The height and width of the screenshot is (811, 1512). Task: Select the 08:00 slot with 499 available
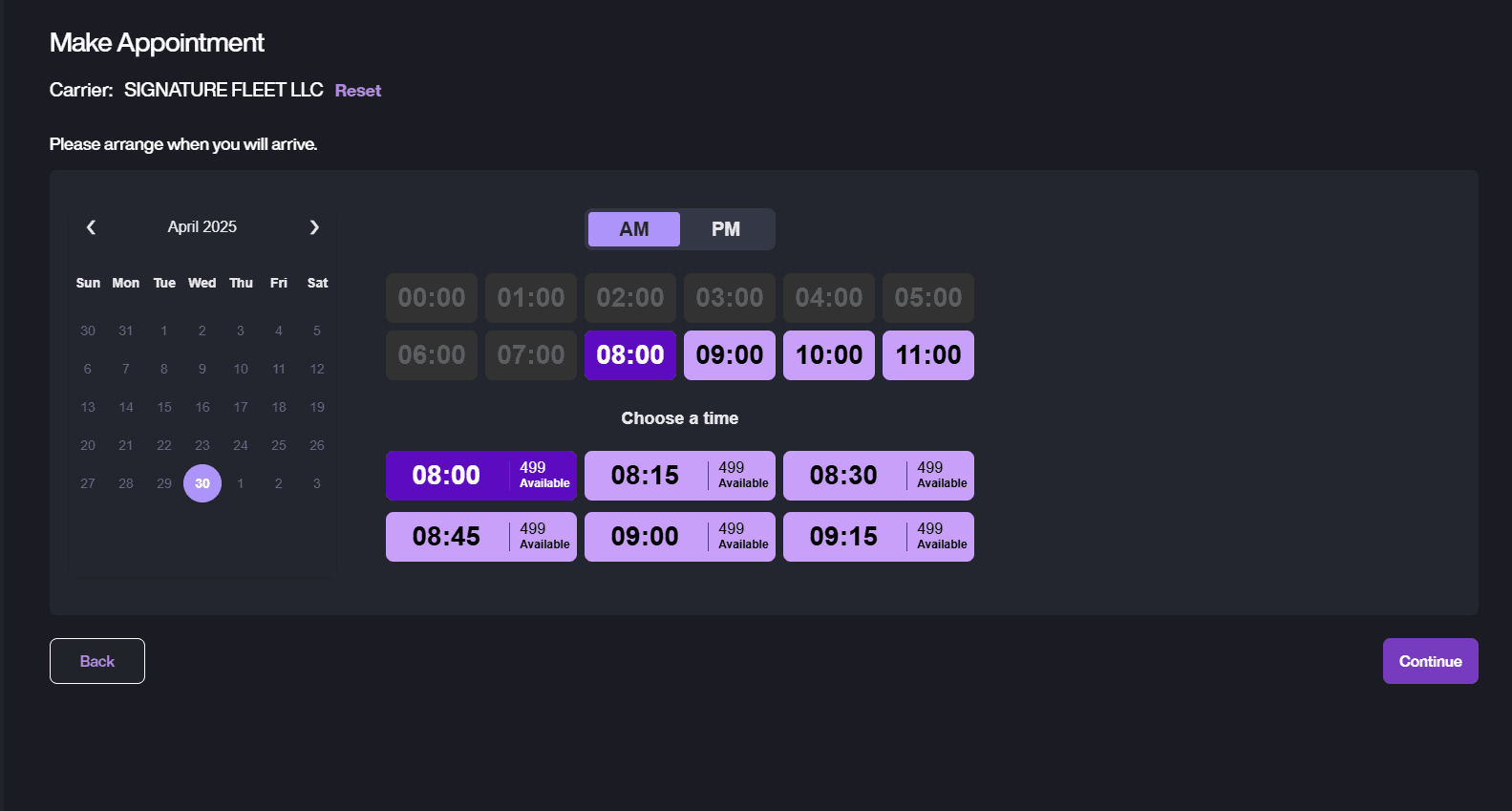pos(481,476)
